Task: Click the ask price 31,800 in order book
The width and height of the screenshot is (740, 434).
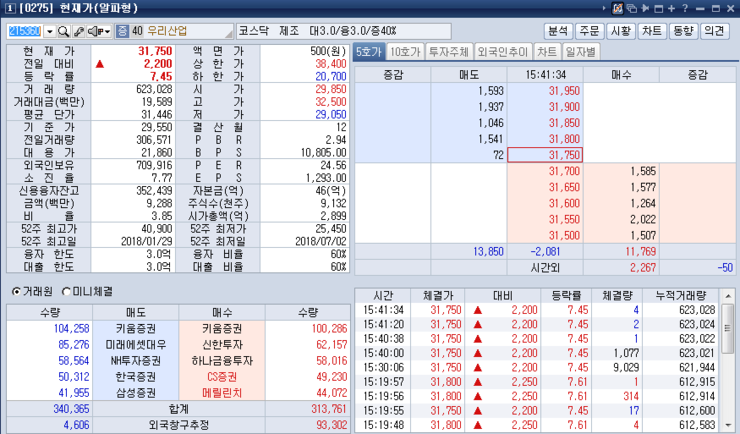Action: point(564,139)
